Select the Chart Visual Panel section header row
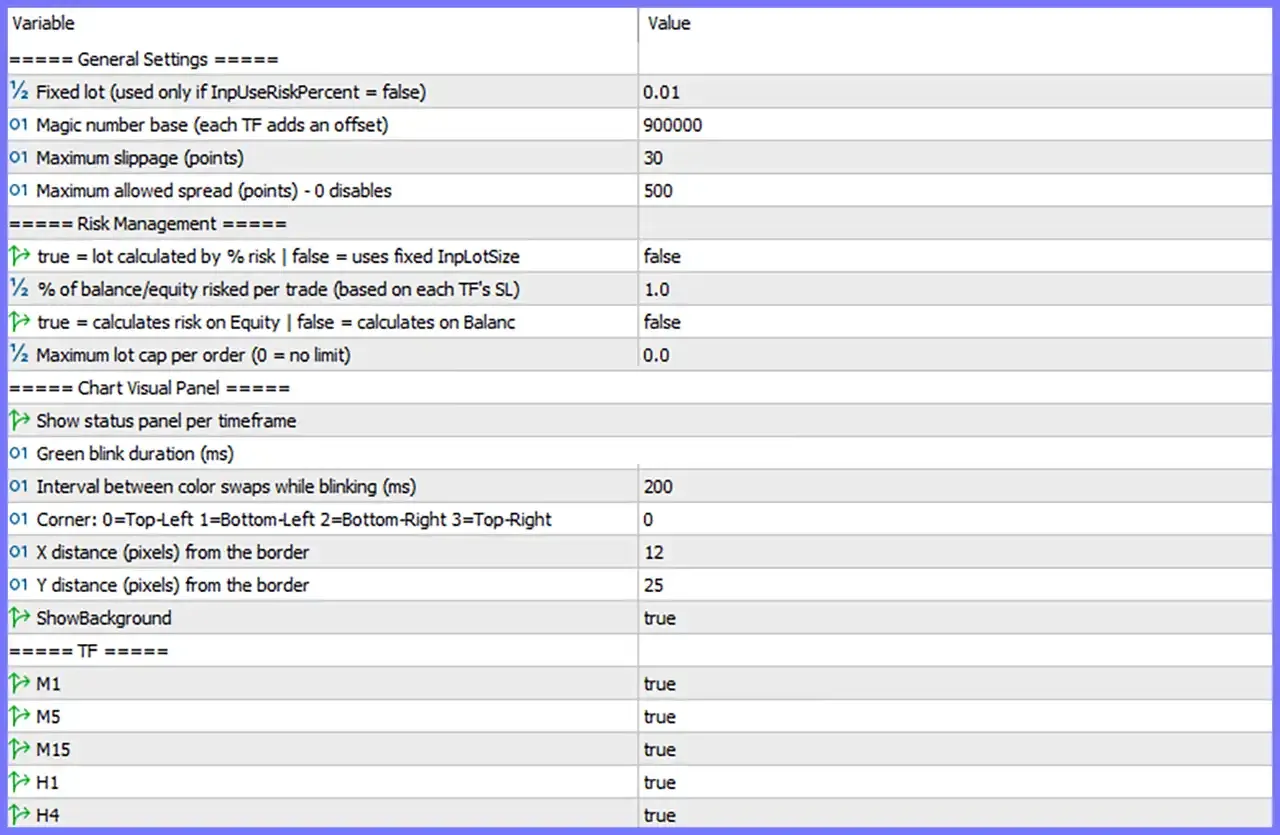This screenshot has width=1280, height=835. tap(640, 388)
